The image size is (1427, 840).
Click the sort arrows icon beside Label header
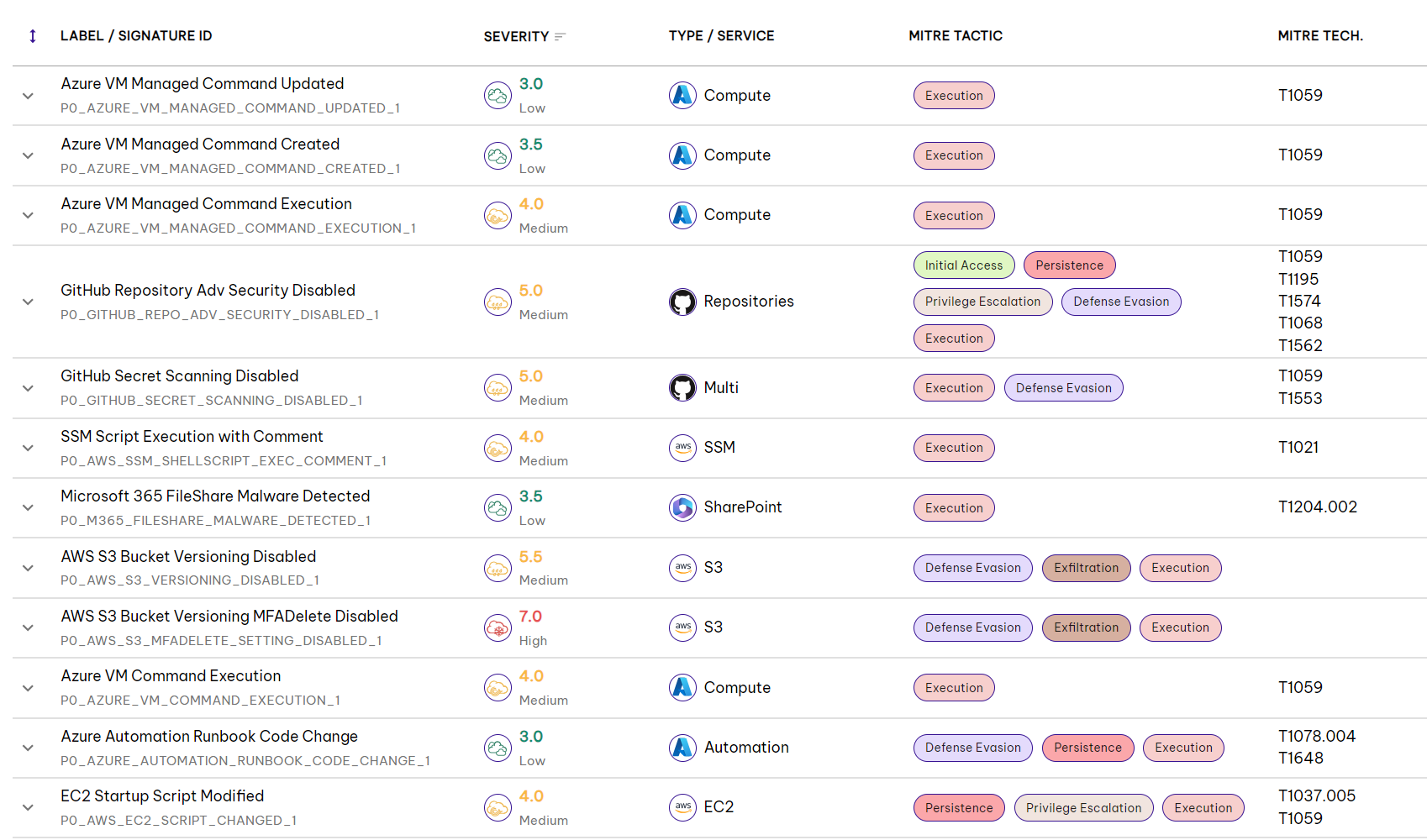[x=33, y=36]
